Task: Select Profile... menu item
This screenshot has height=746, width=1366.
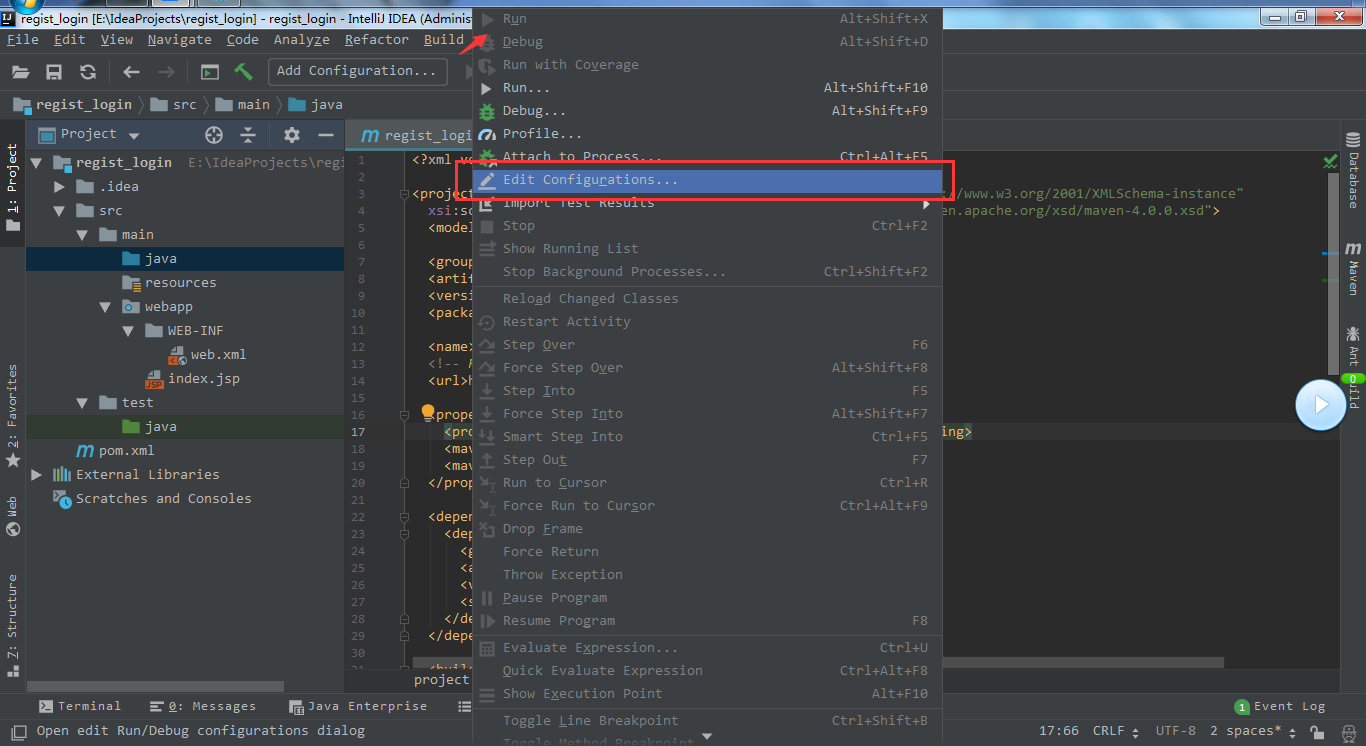Action: point(707,134)
